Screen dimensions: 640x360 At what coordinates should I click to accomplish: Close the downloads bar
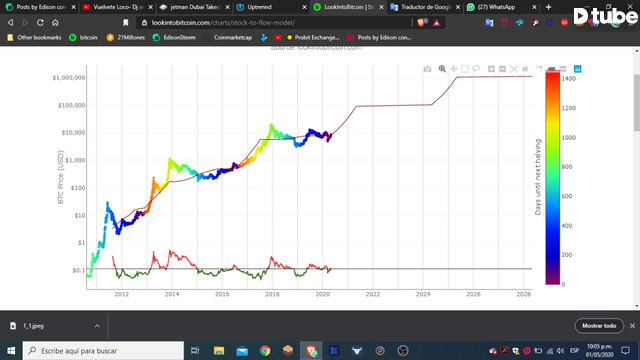click(632, 326)
